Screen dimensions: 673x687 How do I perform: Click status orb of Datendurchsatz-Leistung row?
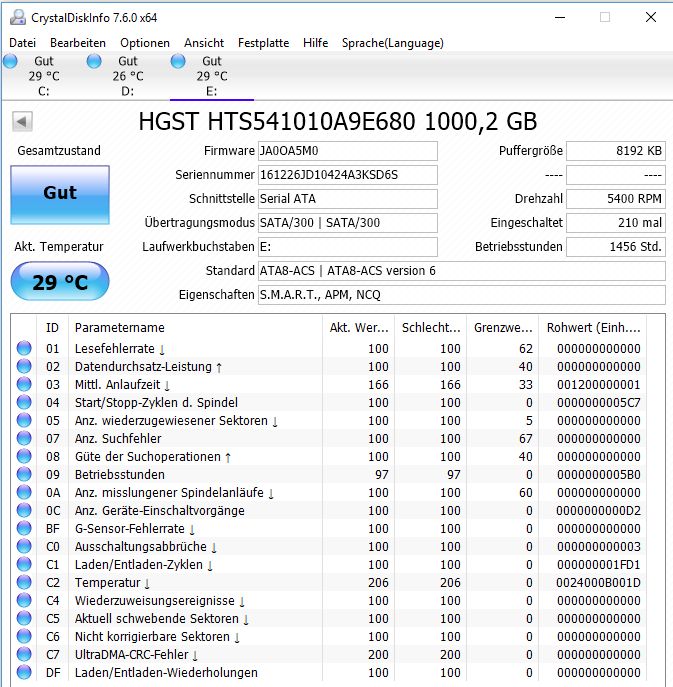pos(24,366)
